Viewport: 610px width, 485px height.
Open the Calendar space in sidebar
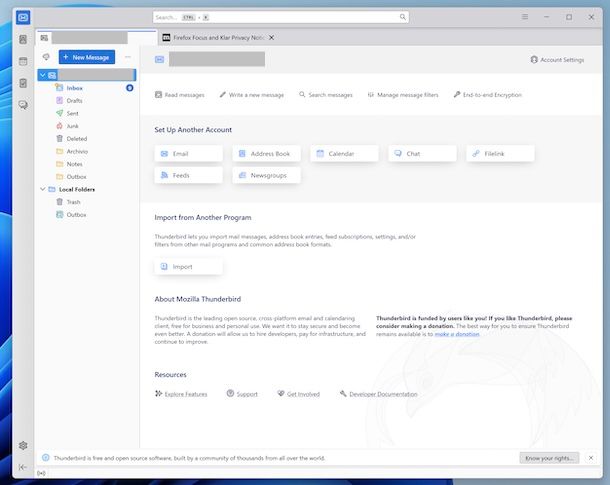pyautogui.click(x=23, y=61)
